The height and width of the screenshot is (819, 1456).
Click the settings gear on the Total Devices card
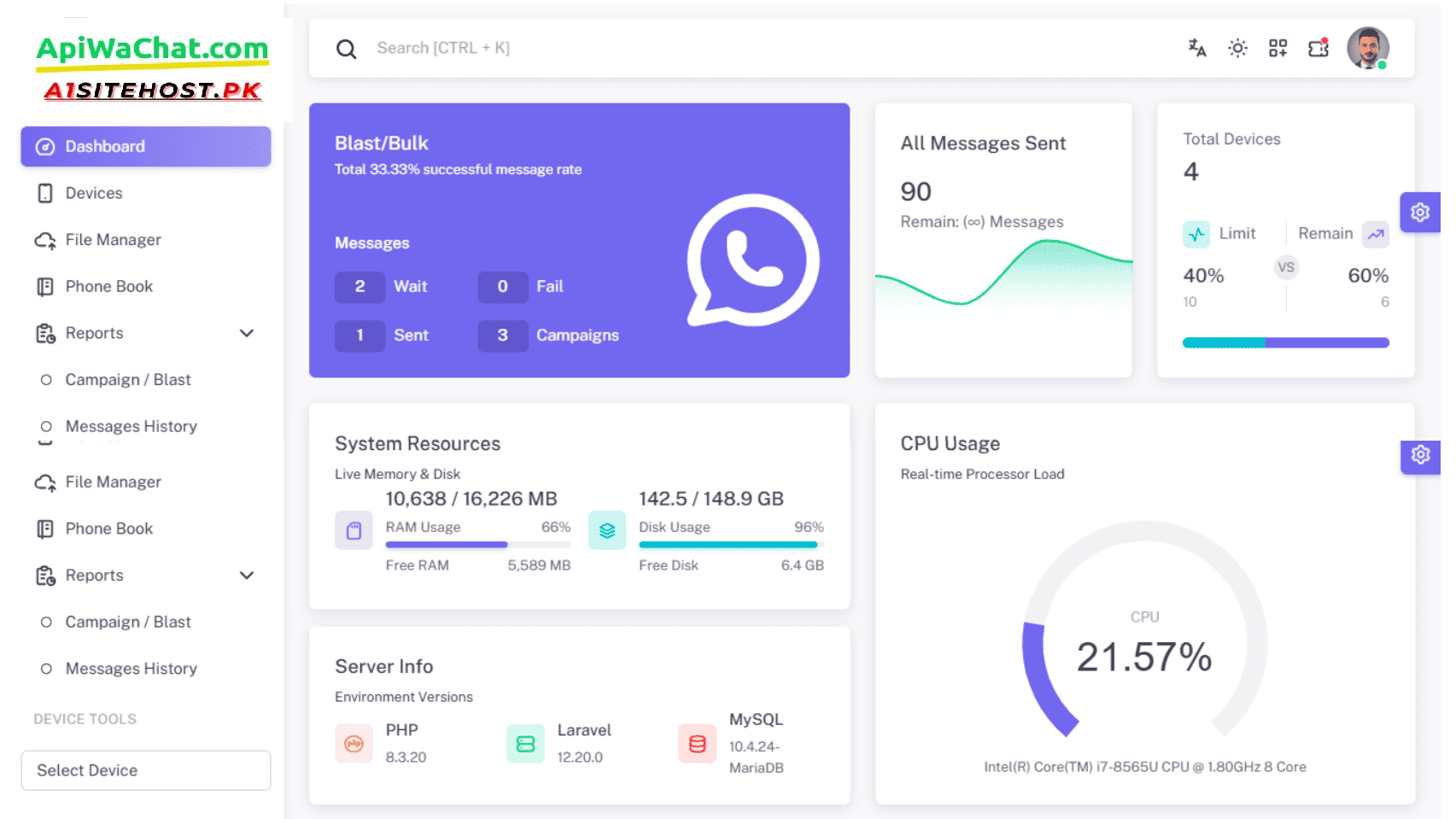pos(1420,212)
